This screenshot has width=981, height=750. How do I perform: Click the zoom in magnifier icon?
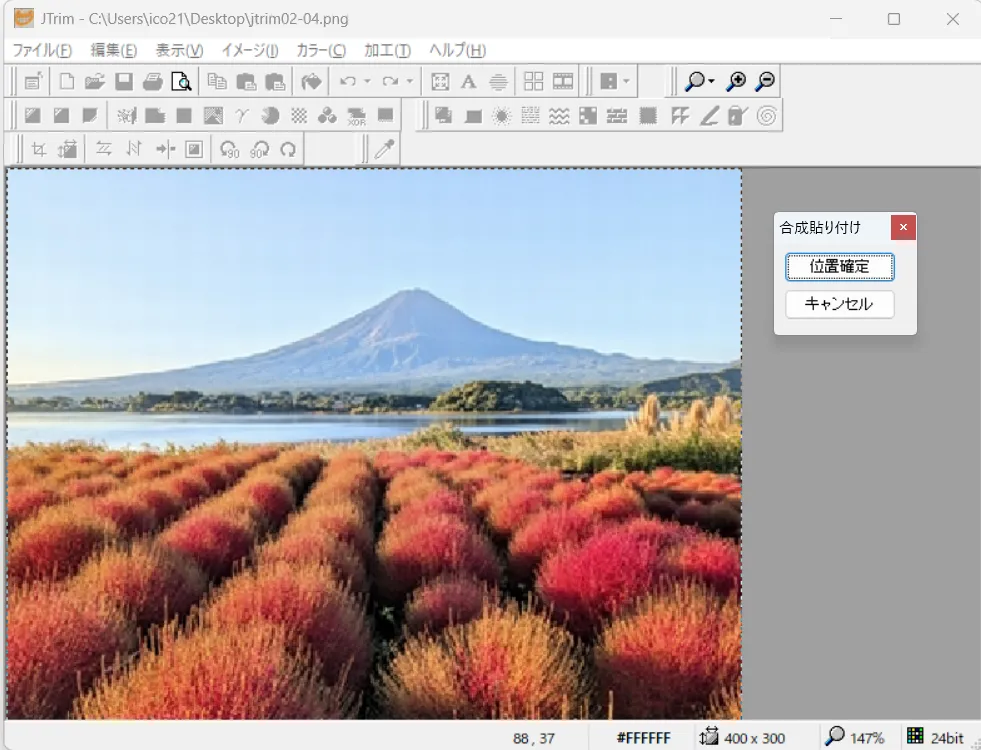pyautogui.click(x=736, y=82)
